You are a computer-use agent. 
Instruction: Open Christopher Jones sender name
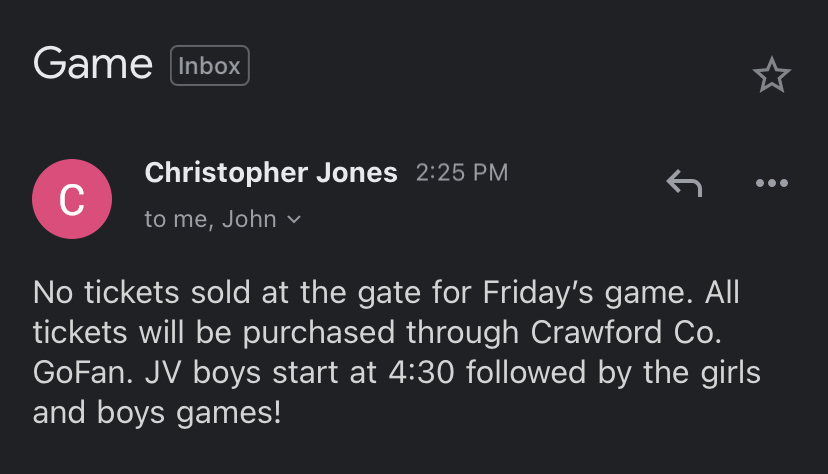click(x=271, y=173)
